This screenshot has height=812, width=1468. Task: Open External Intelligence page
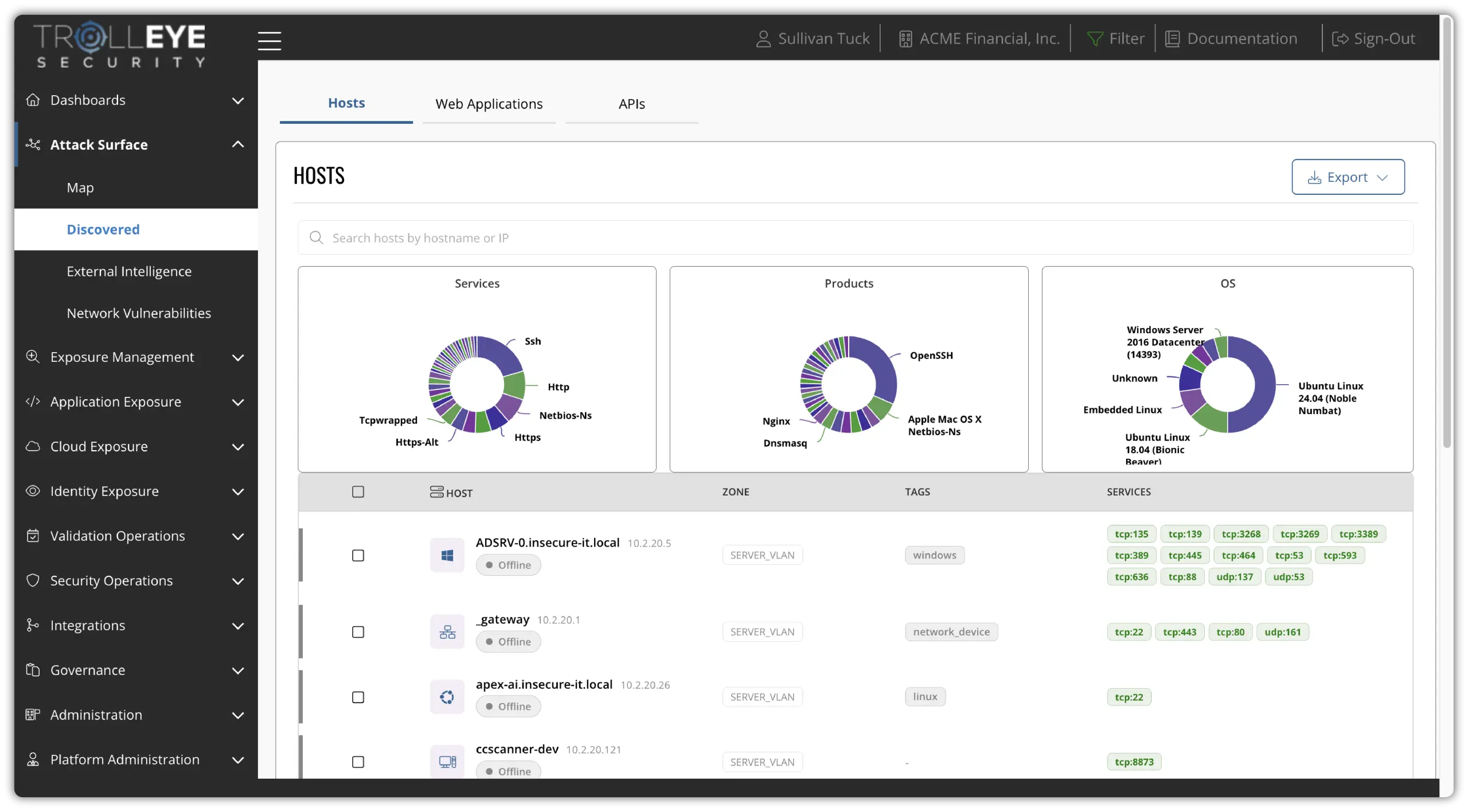(129, 271)
